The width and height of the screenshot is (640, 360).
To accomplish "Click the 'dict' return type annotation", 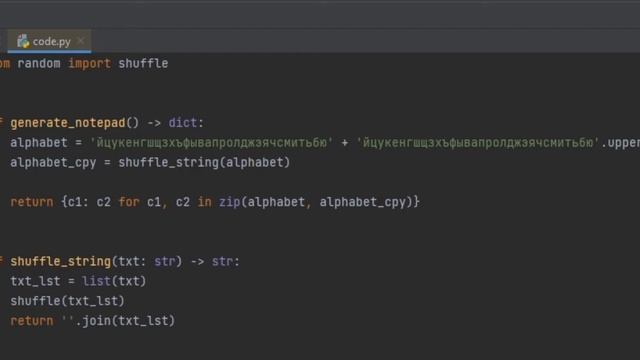I will 182,123.
